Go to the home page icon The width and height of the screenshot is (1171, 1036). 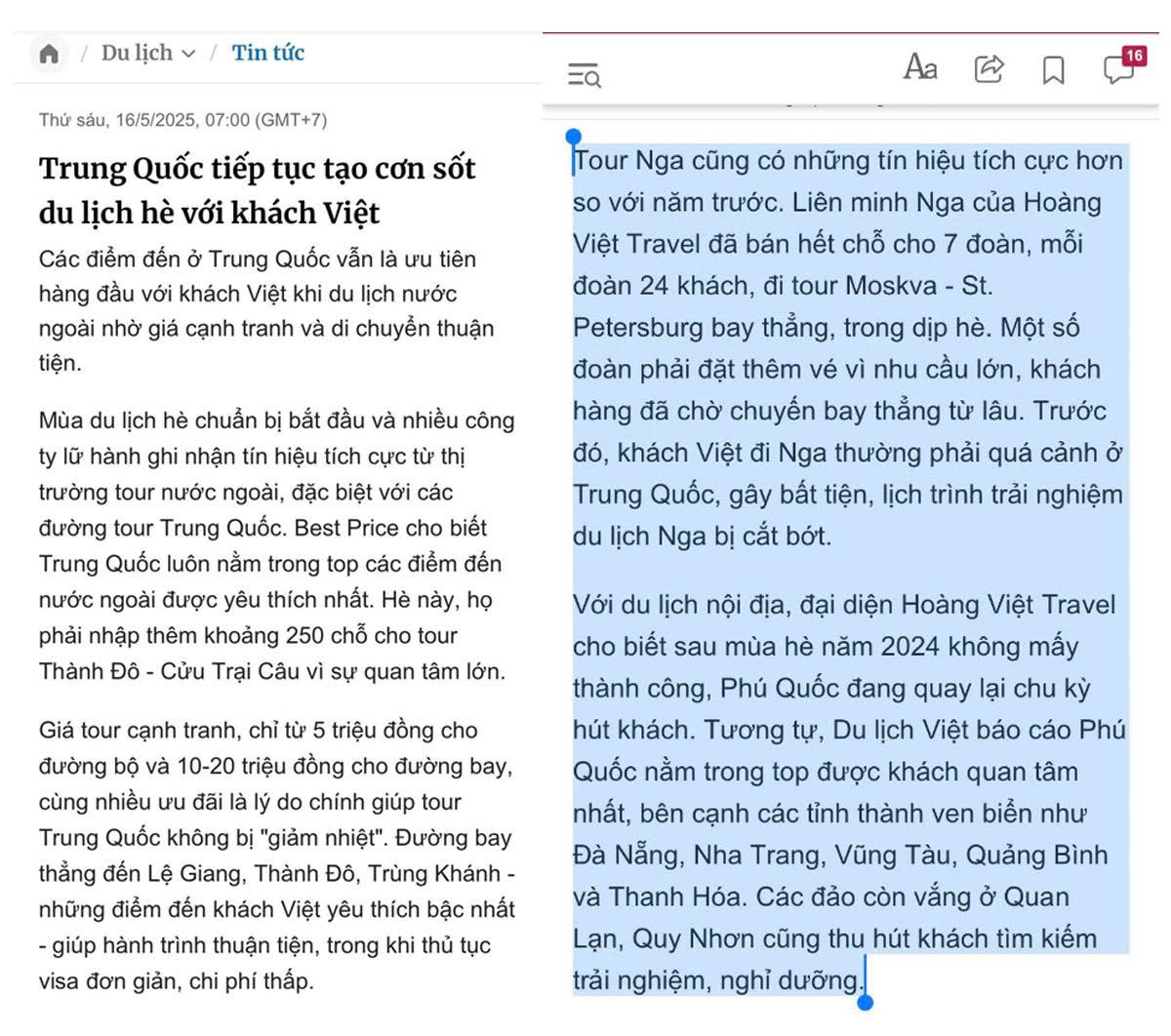[x=49, y=54]
